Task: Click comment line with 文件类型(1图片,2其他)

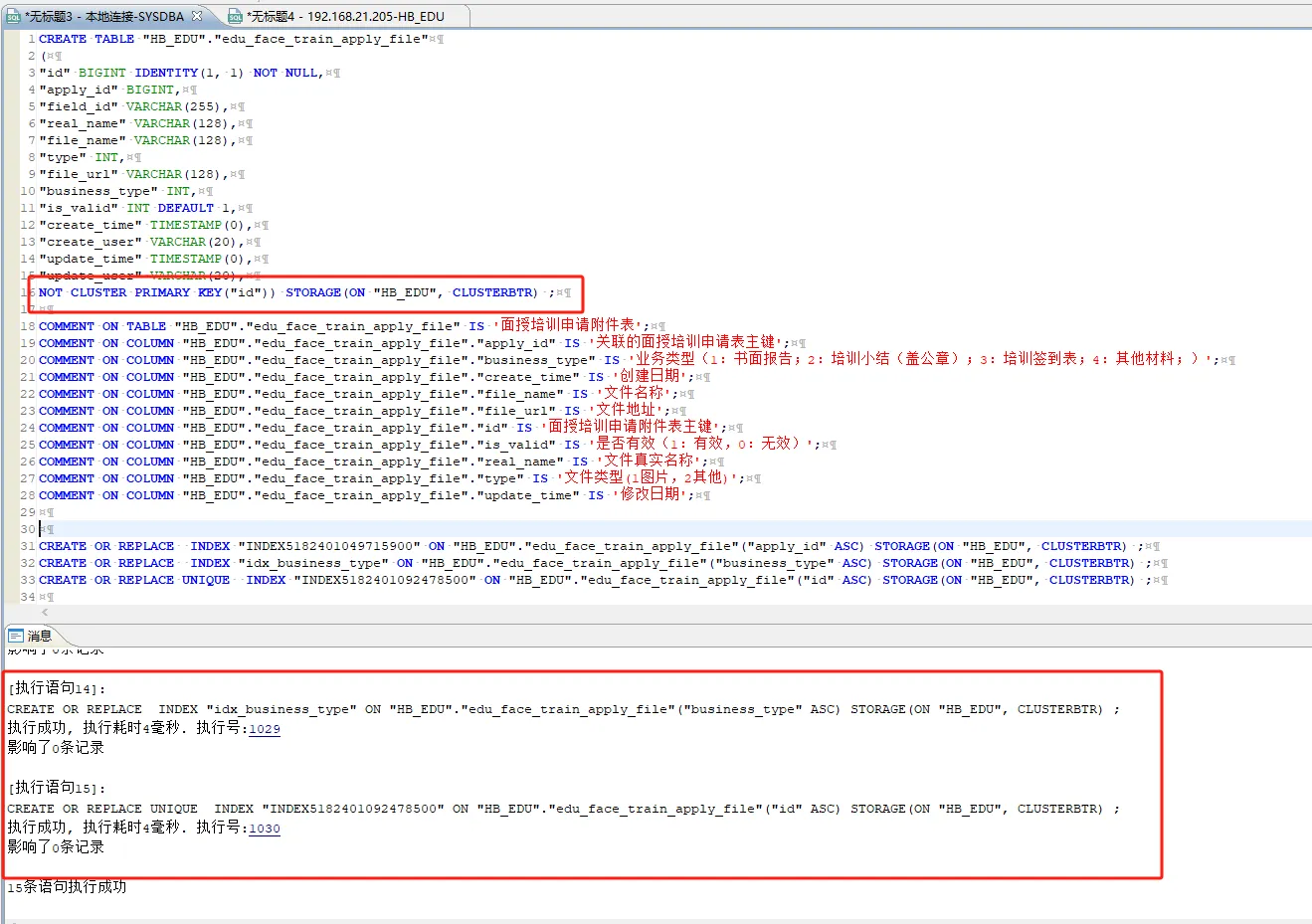Action: point(393,477)
